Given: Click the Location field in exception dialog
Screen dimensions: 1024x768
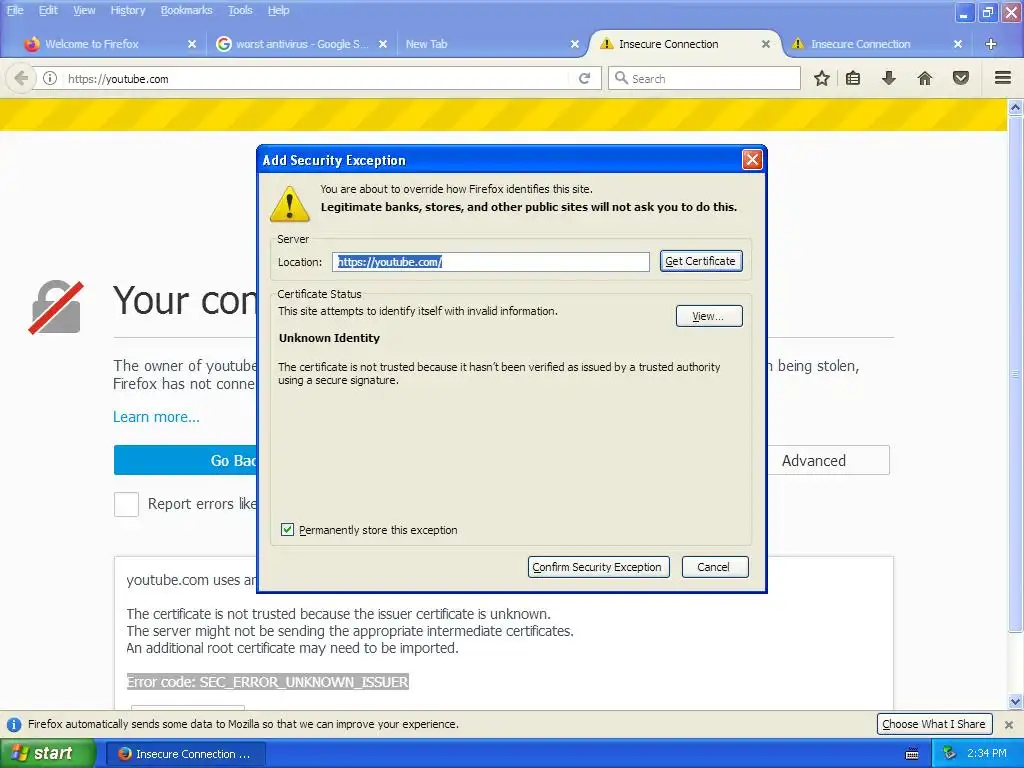Looking at the screenshot, I should [490, 262].
